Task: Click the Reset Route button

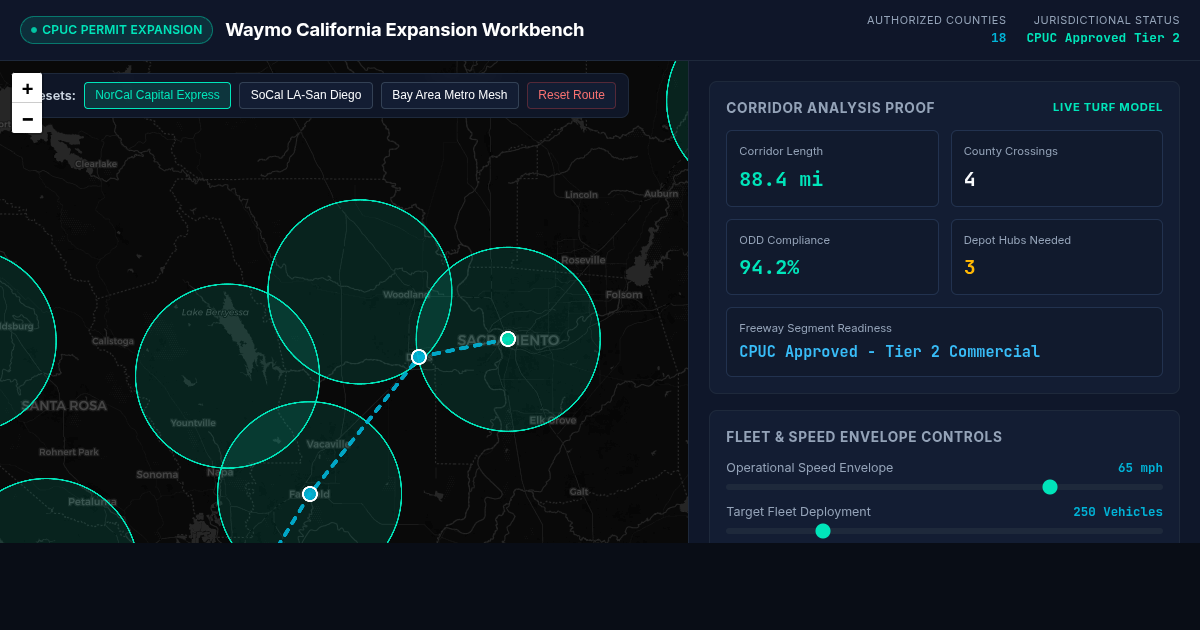Action: coord(571,95)
